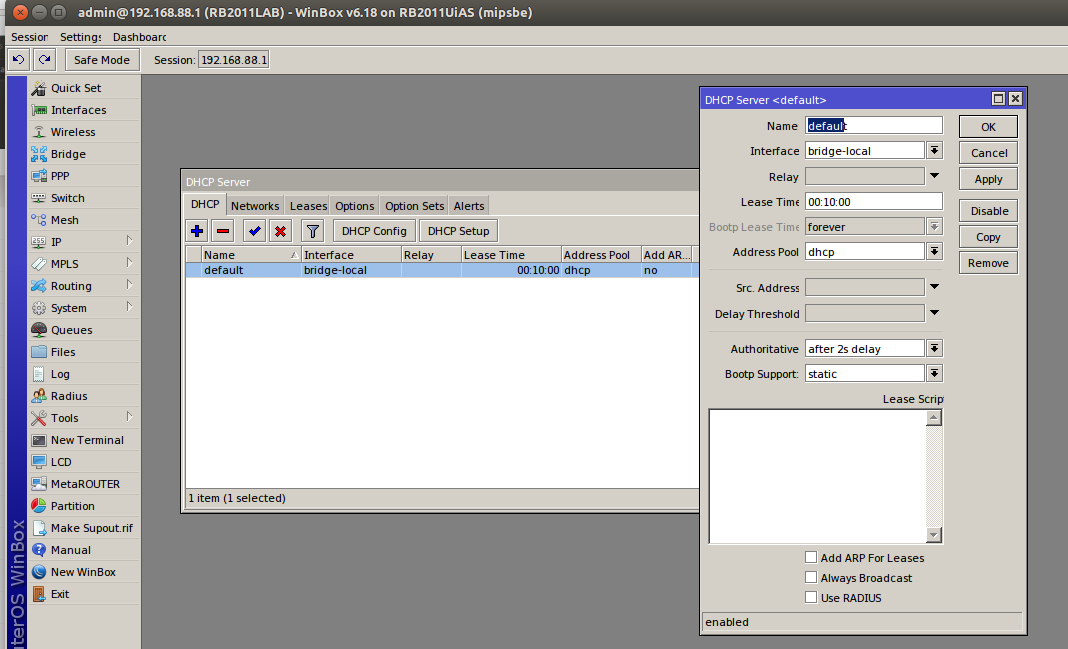Image resolution: width=1068 pixels, height=649 pixels.
Task: Click the blue checkmark enable icon
Action: [x=255, y=231]
